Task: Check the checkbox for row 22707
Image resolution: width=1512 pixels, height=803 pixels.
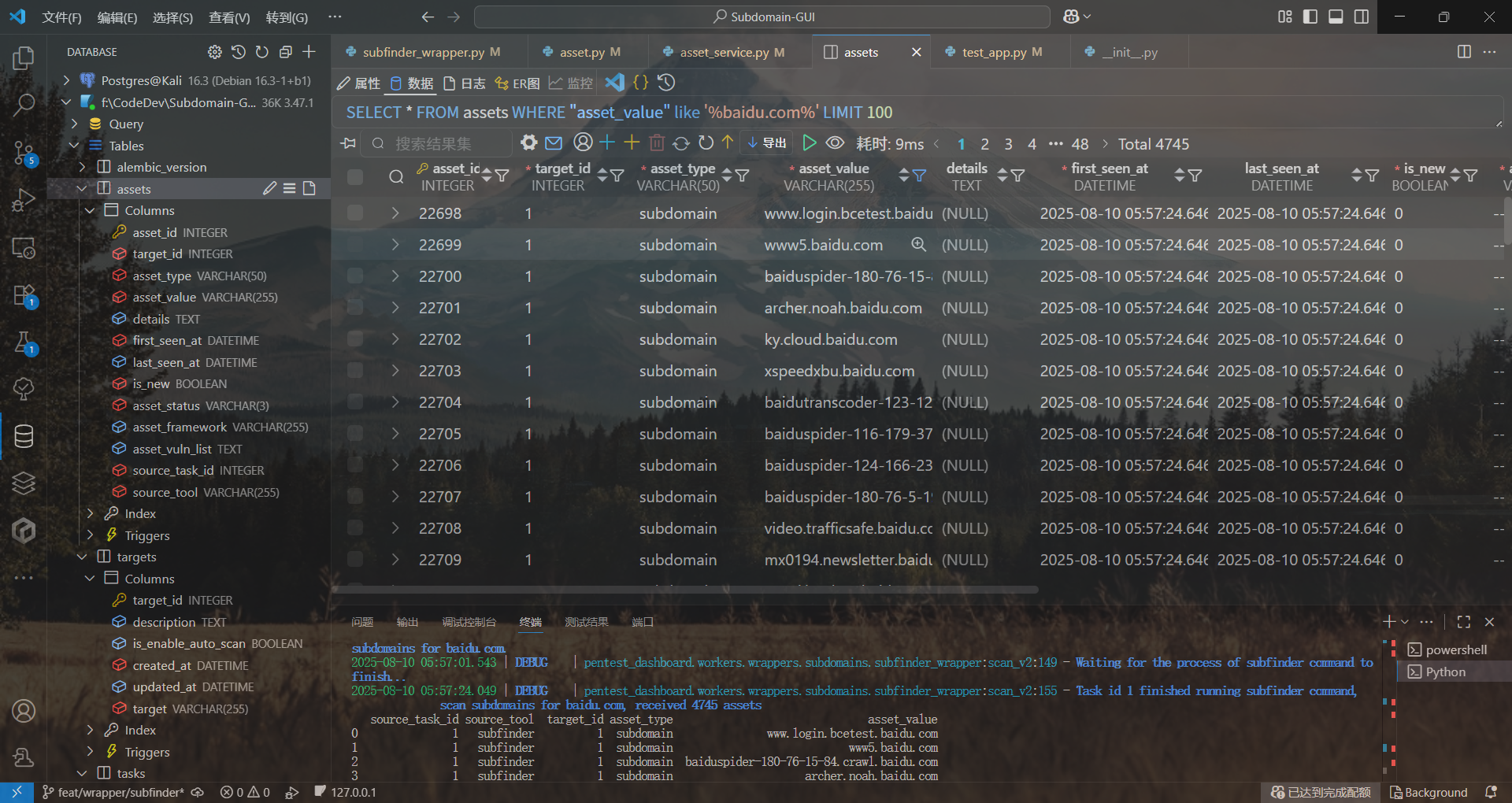Action: 355,497
